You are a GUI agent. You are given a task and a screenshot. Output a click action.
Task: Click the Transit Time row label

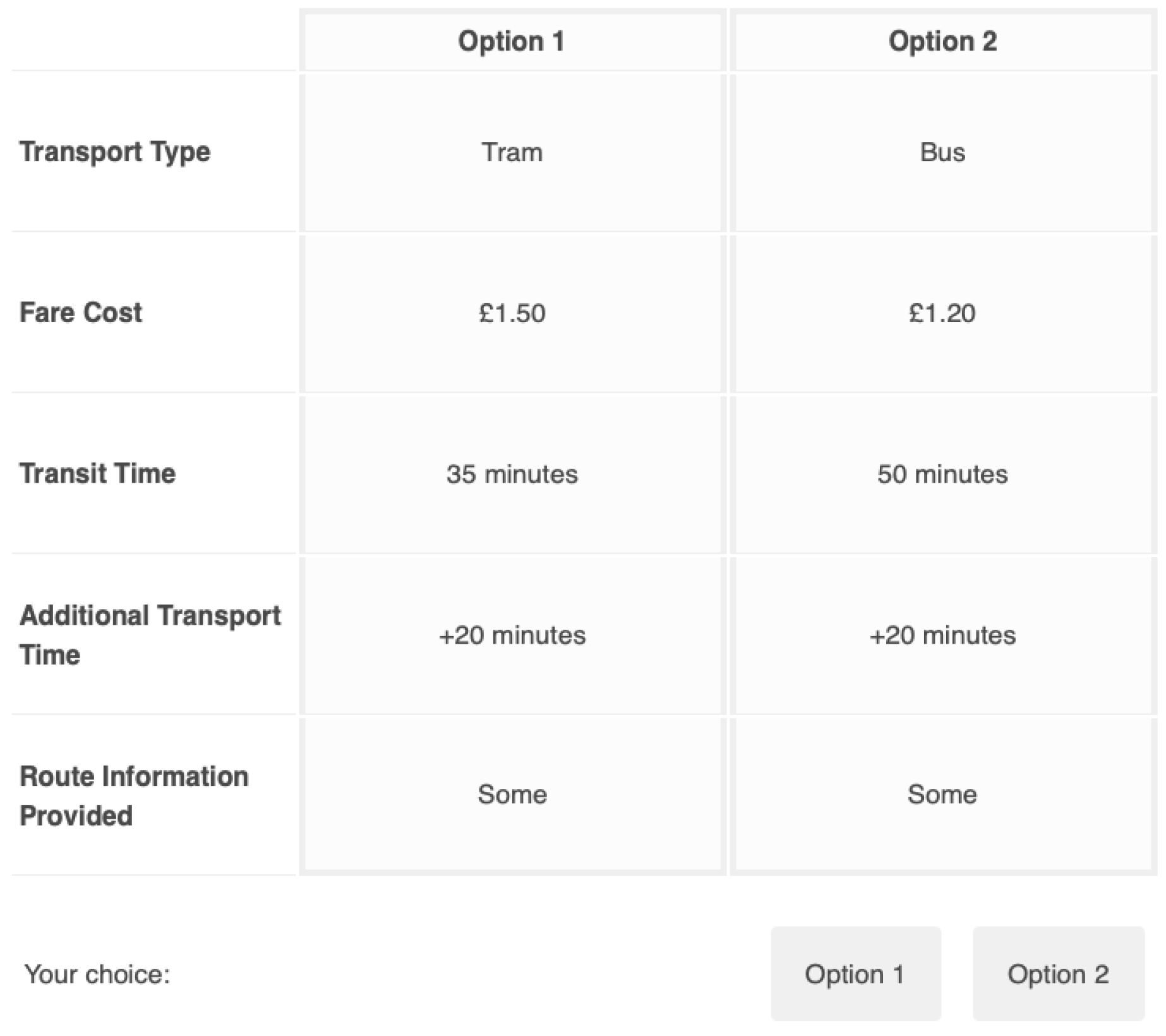pos(97,474)
